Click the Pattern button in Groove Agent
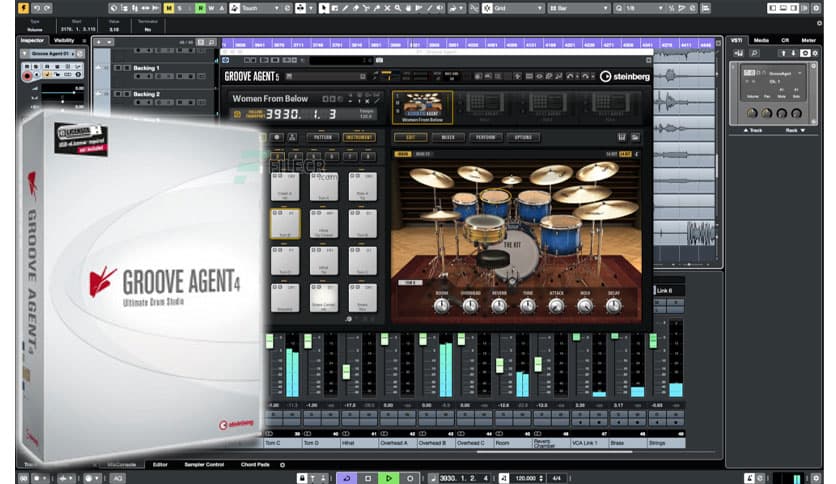Screen dimensions: 836x484 (323, 137)
